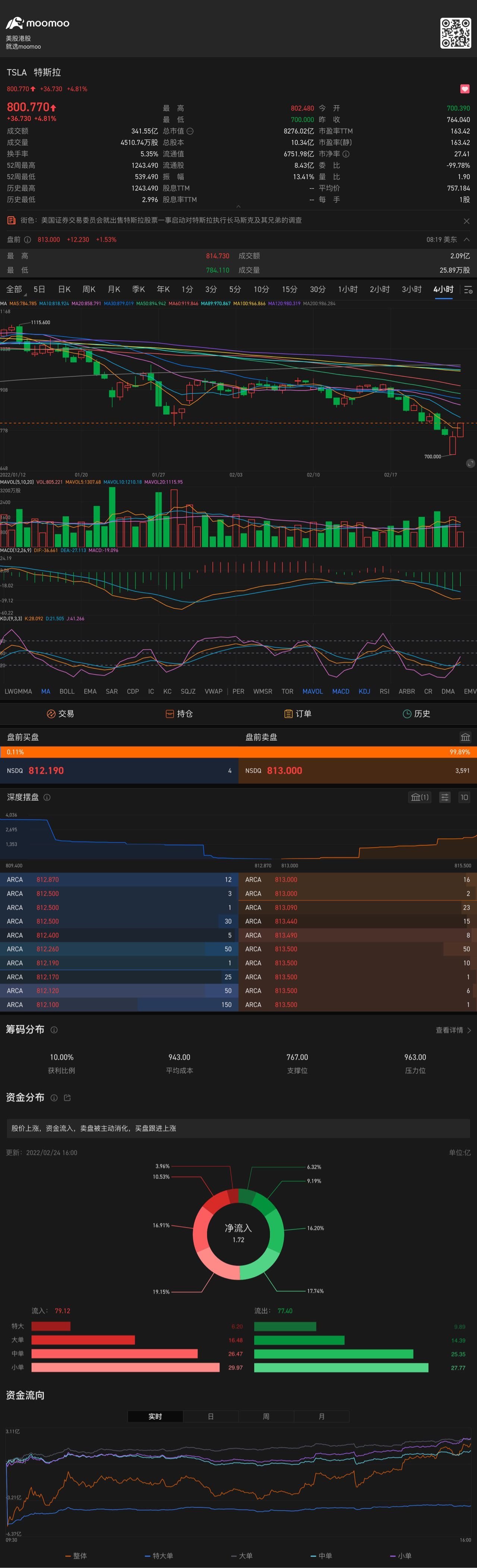Tap exchange bank icon beside 盘前卖盘
Screen dimensions: 477x1568
(x=465, y=737)
